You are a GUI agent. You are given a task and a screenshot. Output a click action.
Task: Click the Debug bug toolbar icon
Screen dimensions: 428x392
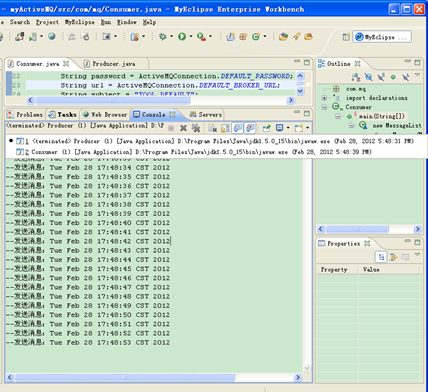(x=162, y=37)
